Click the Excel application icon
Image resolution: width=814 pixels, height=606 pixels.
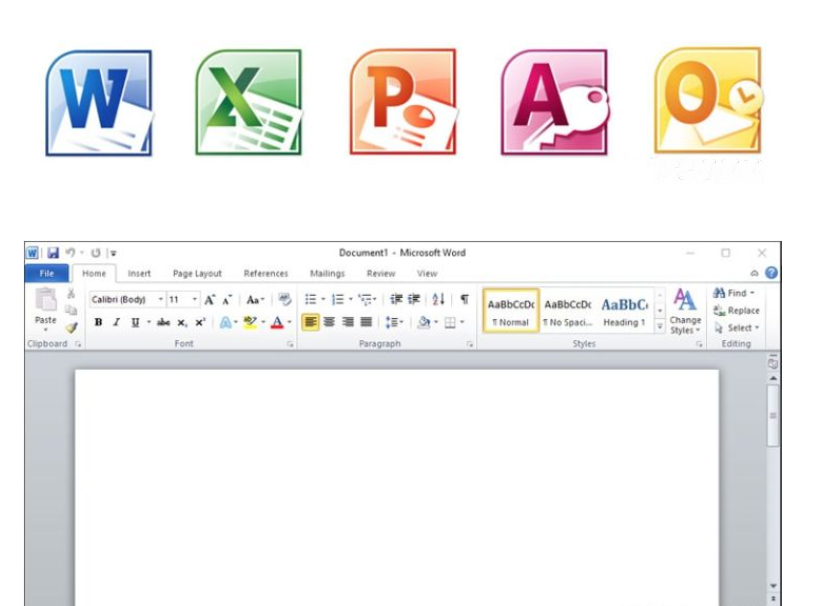248,103
